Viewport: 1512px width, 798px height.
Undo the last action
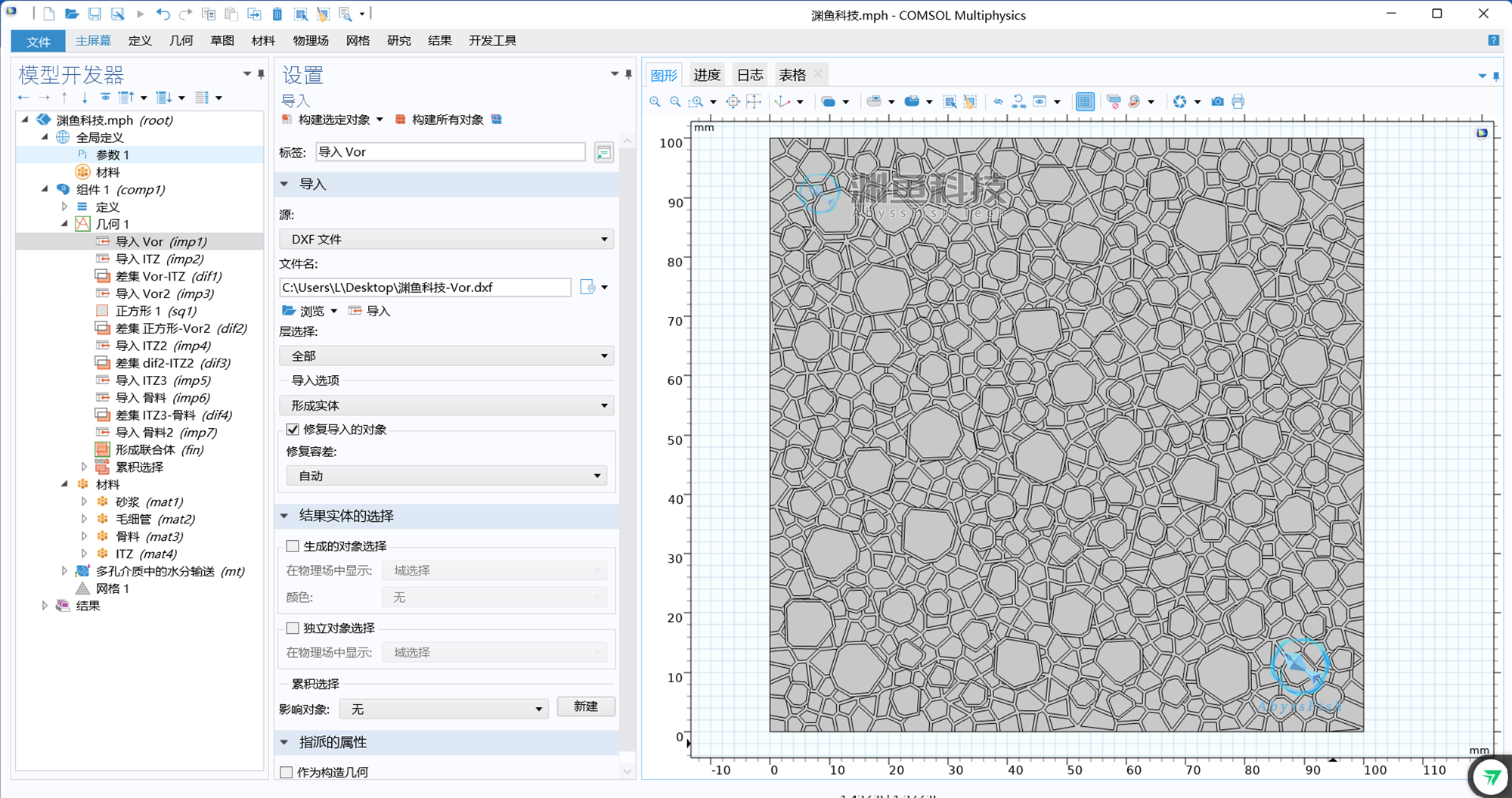tap(163, 14)
